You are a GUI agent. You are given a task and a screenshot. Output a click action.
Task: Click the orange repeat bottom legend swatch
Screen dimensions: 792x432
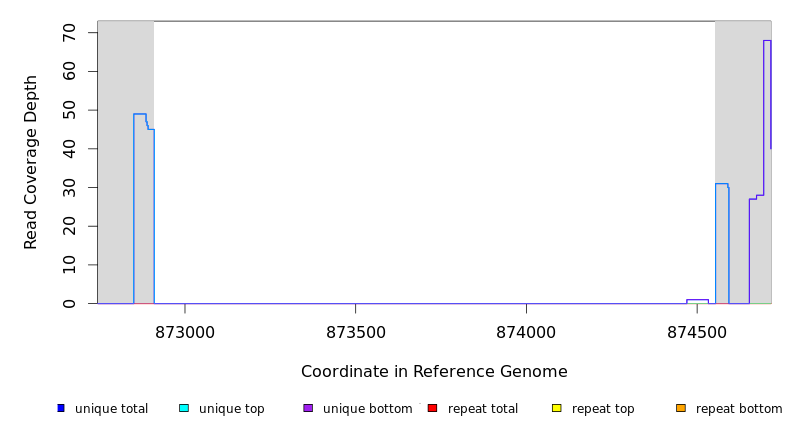[681, 408]
